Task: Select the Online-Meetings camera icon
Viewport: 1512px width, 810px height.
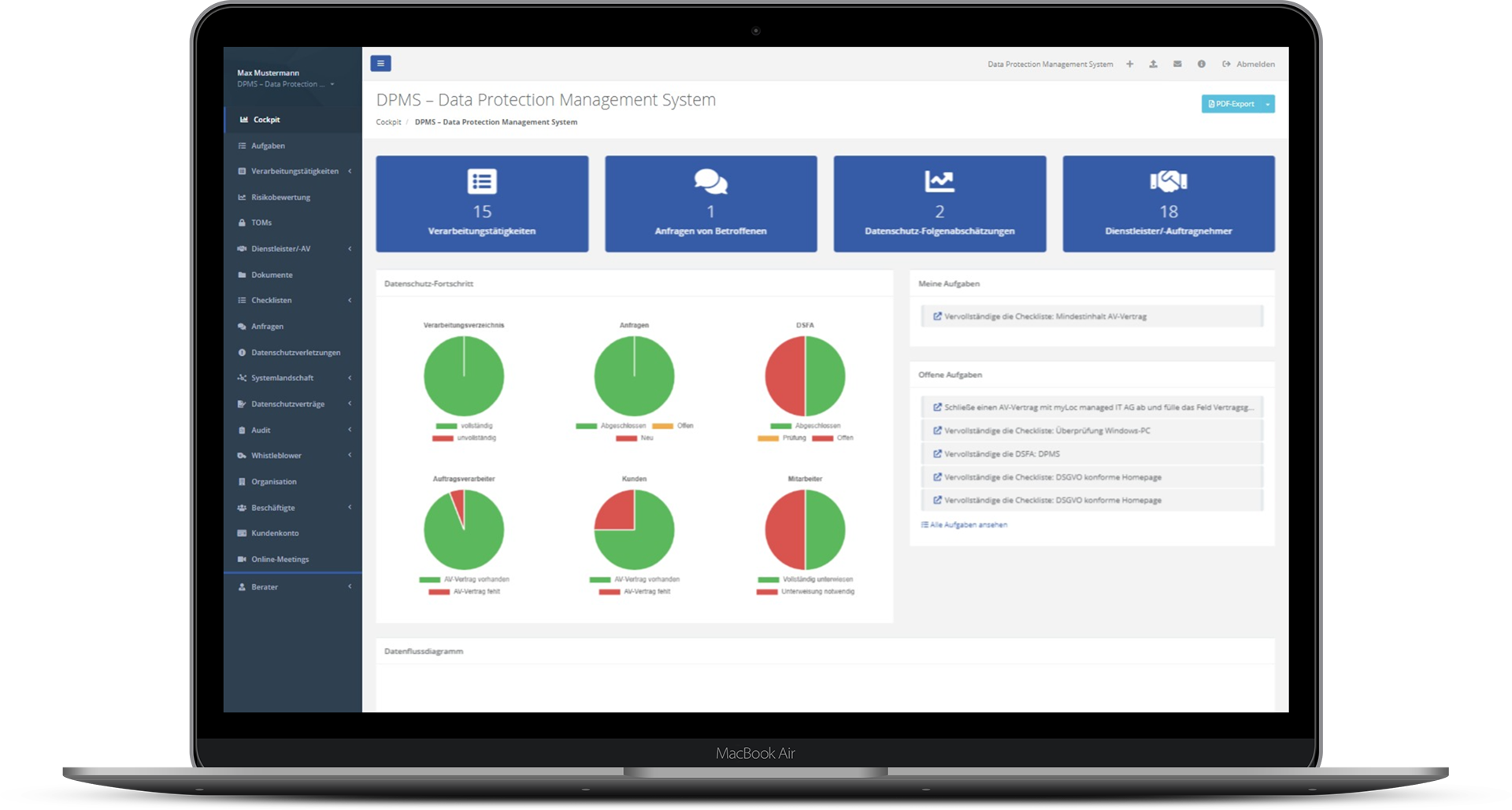Action: click(x=242, y=559)
